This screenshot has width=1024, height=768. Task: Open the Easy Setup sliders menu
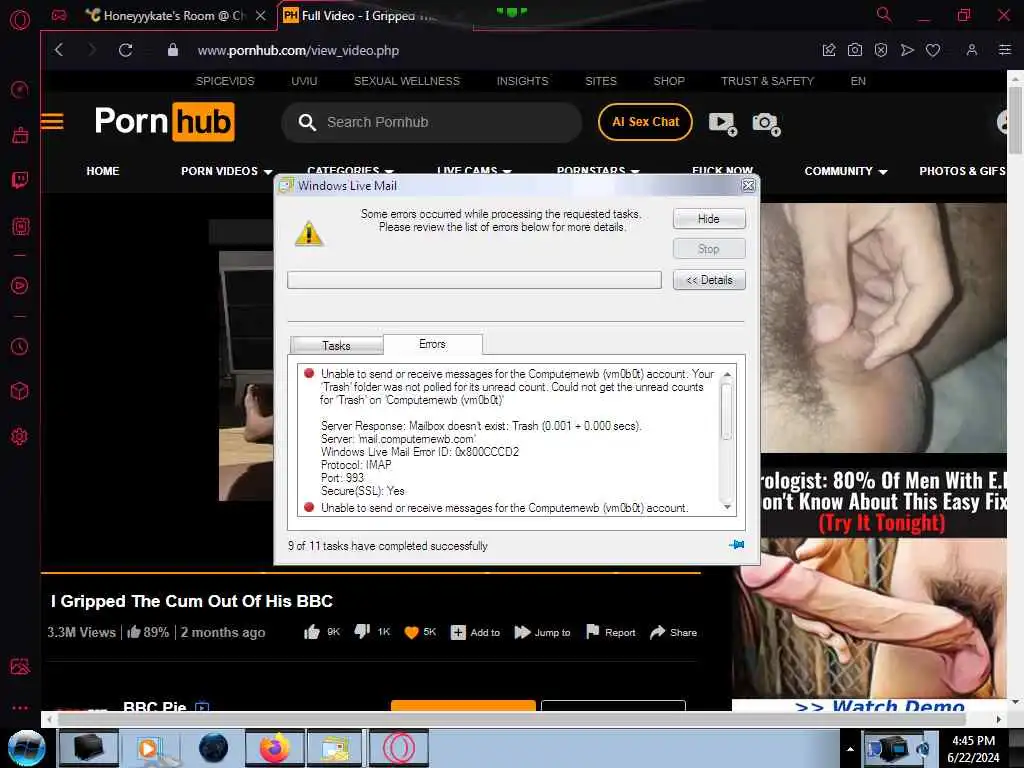point(1005,50)
